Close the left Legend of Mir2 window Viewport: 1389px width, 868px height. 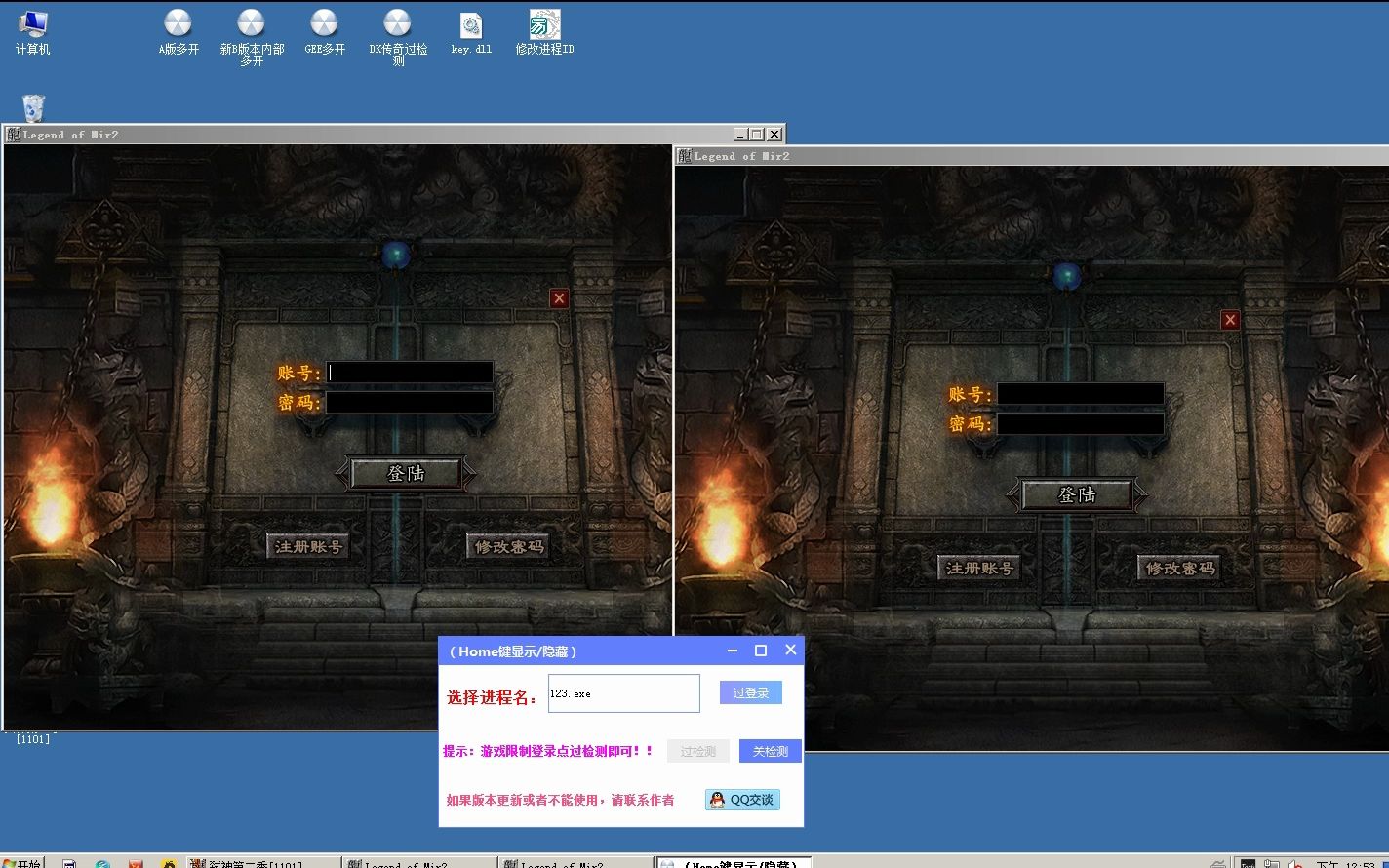[x=774, y=135]
